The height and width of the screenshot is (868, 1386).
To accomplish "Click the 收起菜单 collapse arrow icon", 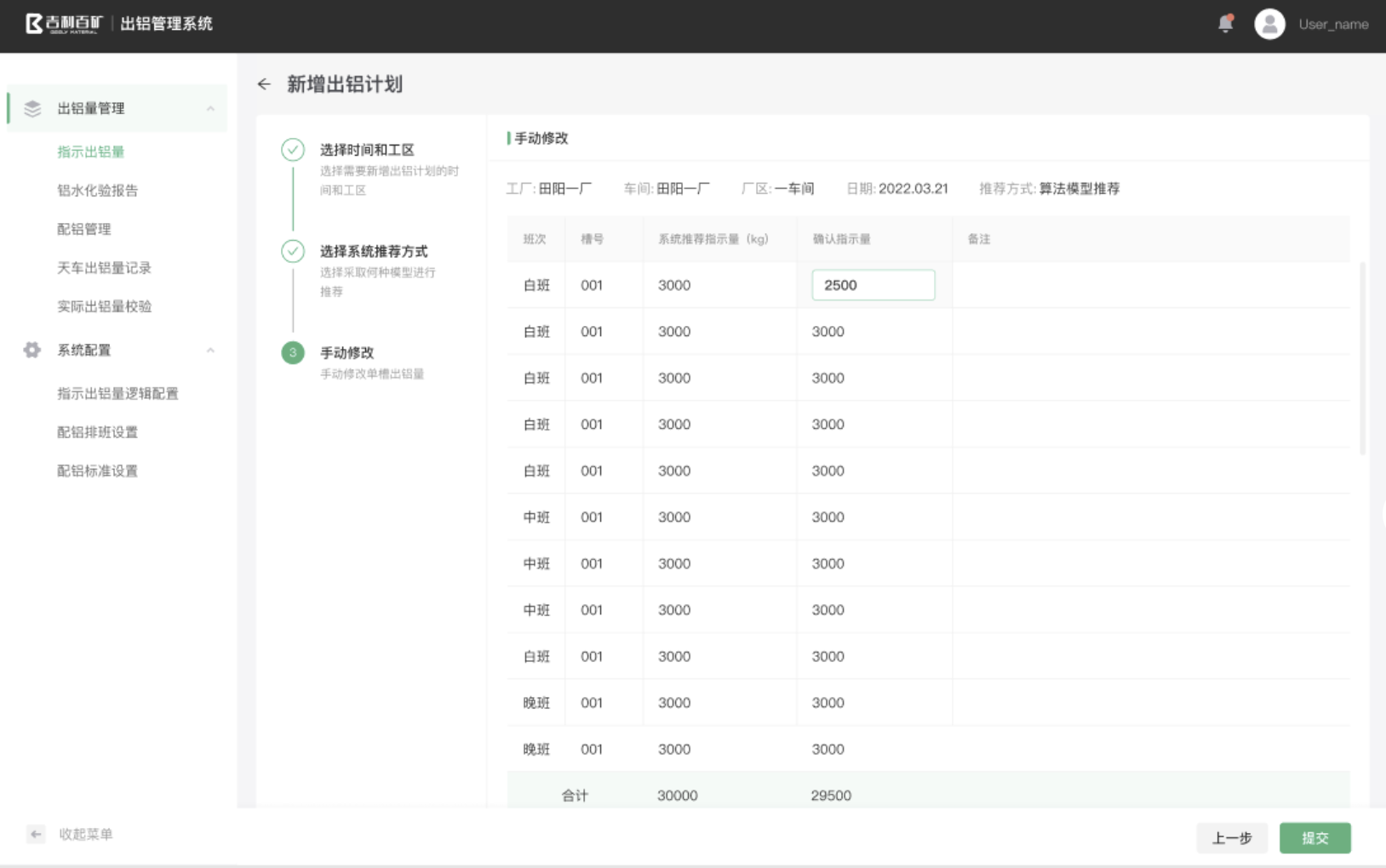I will [x=36, y=834].
